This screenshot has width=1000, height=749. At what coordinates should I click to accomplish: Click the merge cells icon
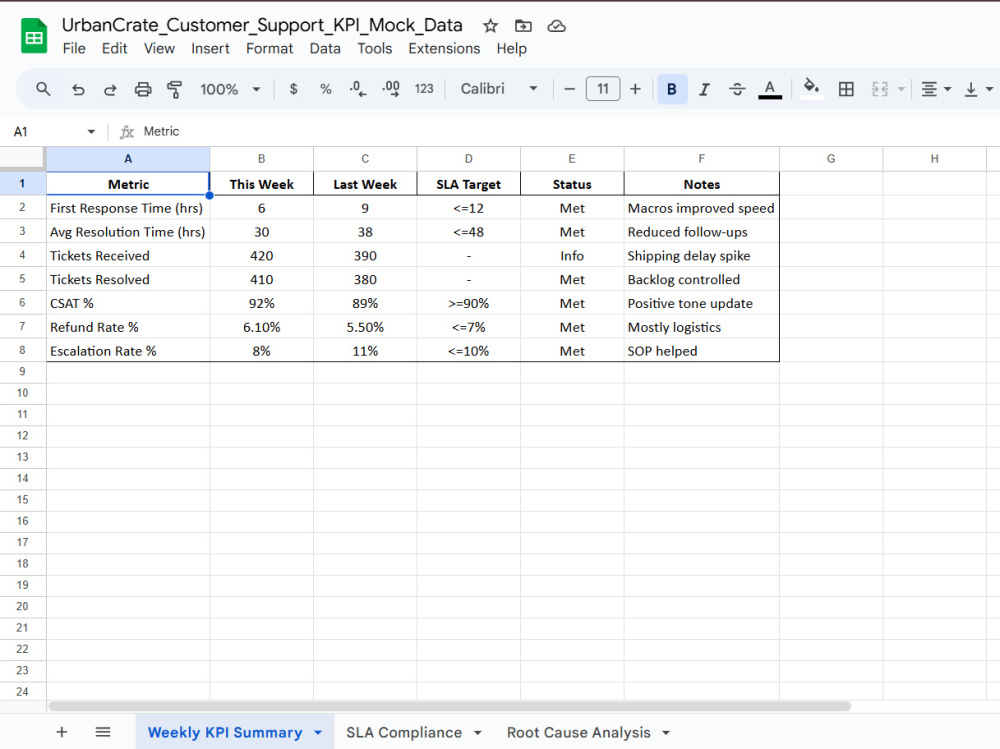pos(880,89)
